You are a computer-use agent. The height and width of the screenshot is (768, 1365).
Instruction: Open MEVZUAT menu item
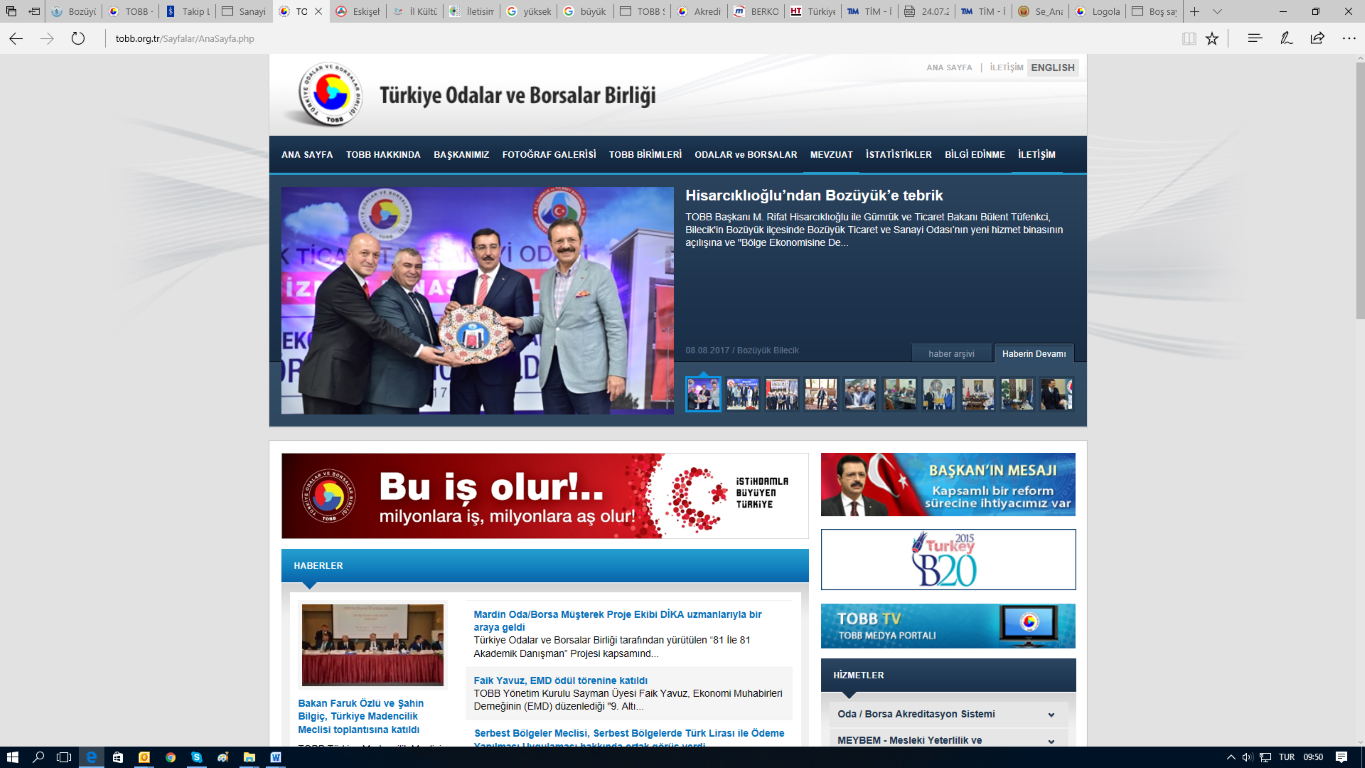click(x=831, y=155)
